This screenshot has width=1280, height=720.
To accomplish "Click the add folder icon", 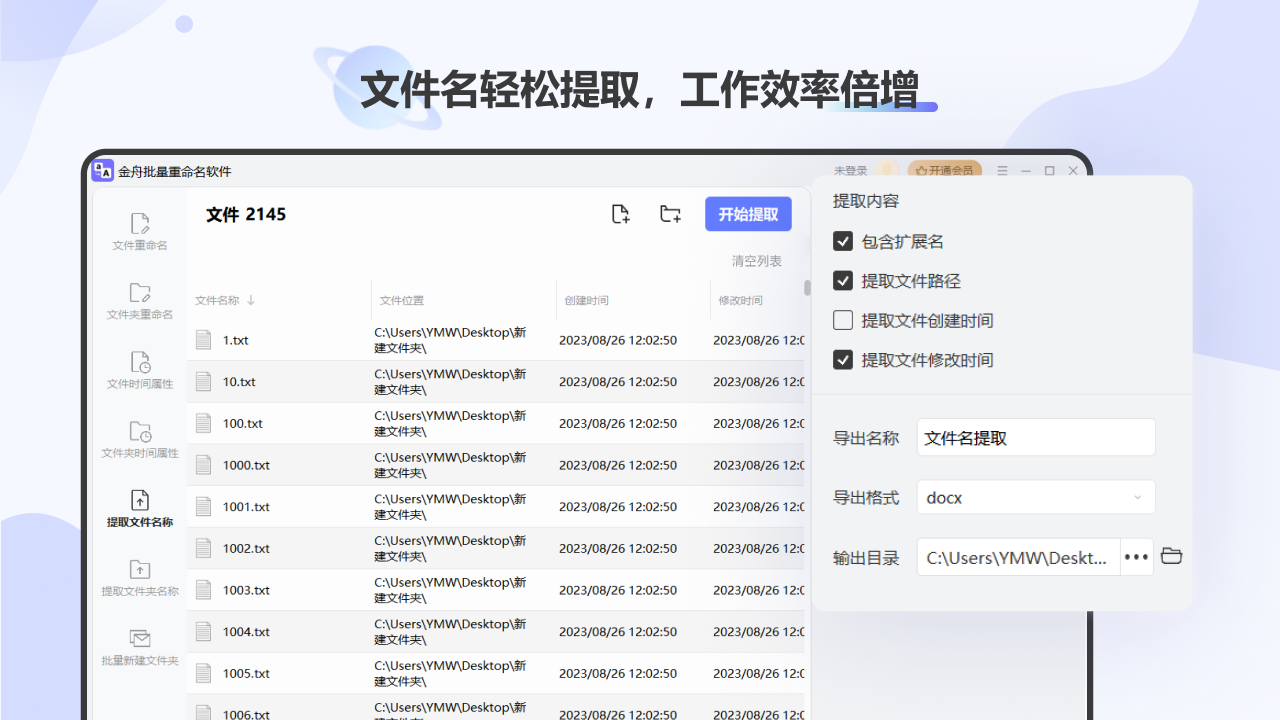I will [670, 213].
